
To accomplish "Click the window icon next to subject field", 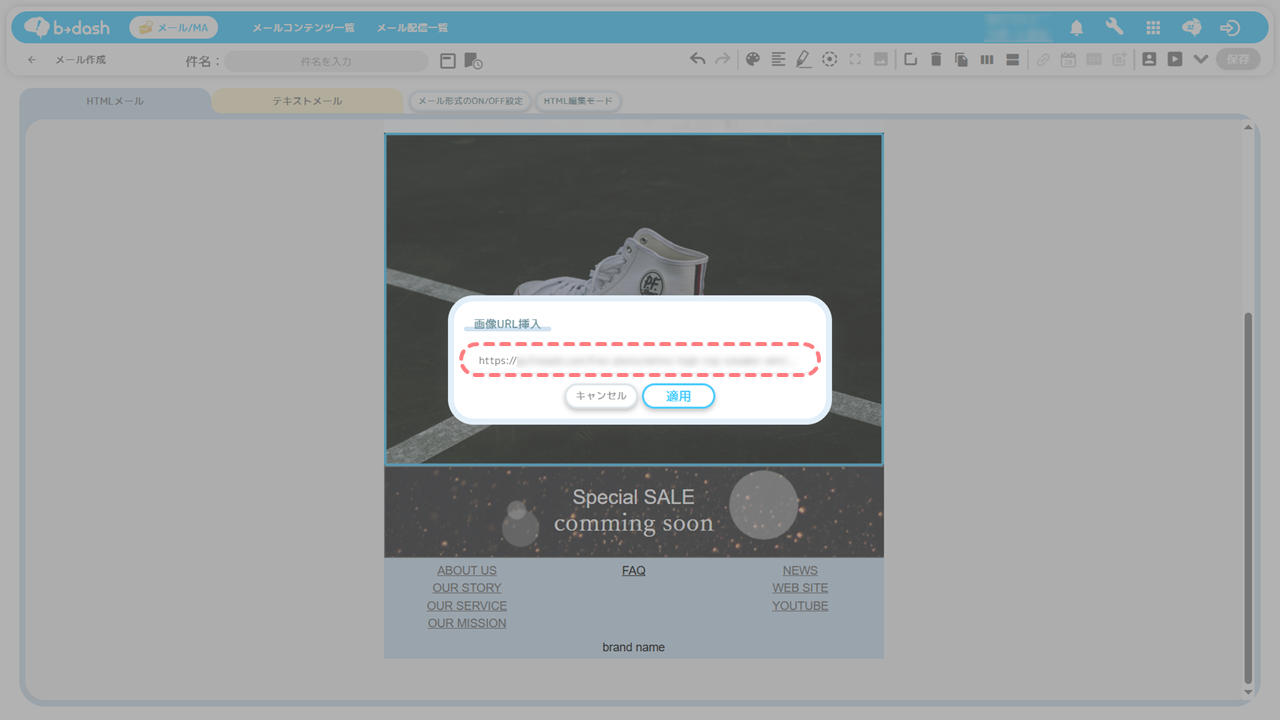I will click(x=448, y=61).
